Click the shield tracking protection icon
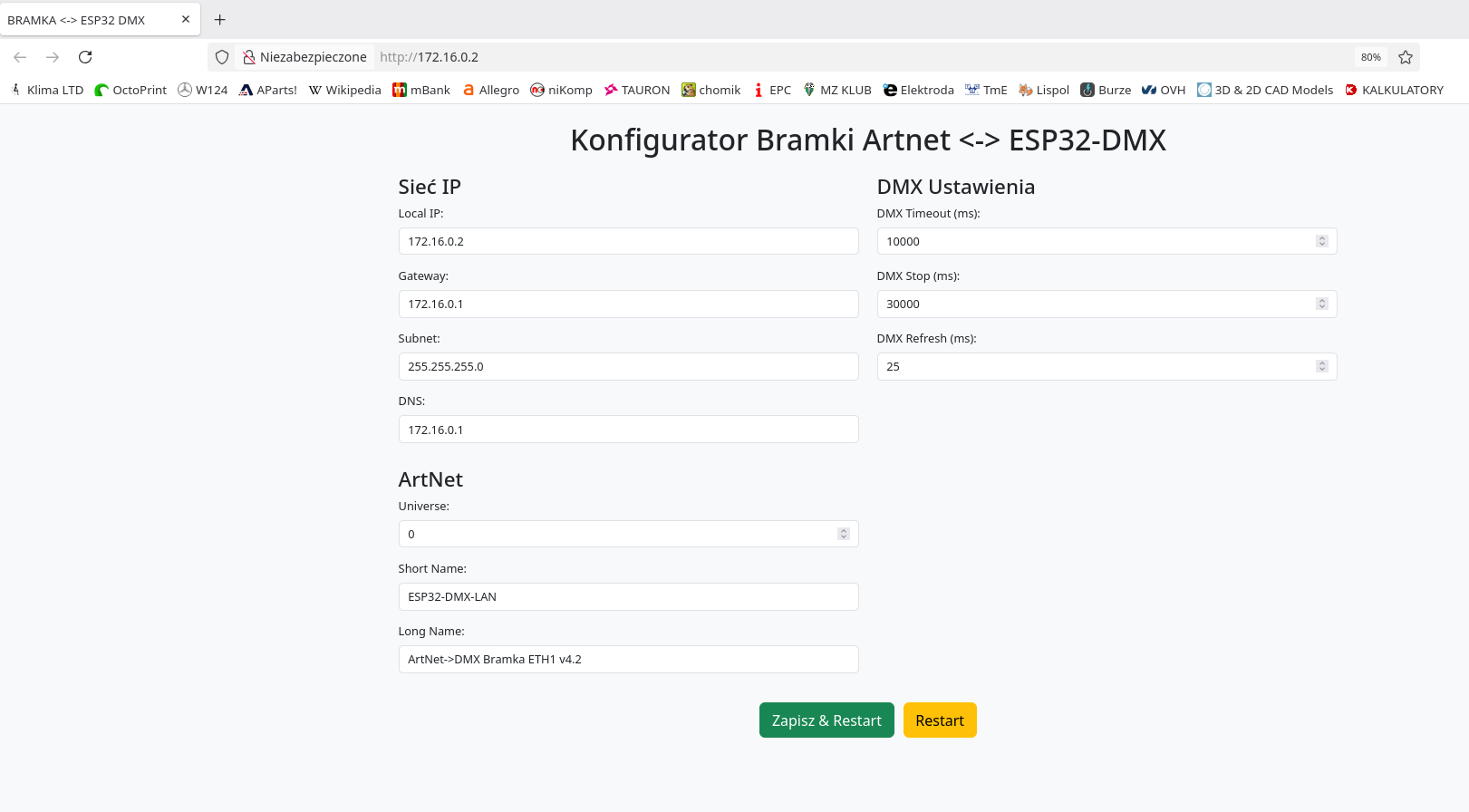Viewport: 1469px width, 812px height. click(x=222, y=57)
